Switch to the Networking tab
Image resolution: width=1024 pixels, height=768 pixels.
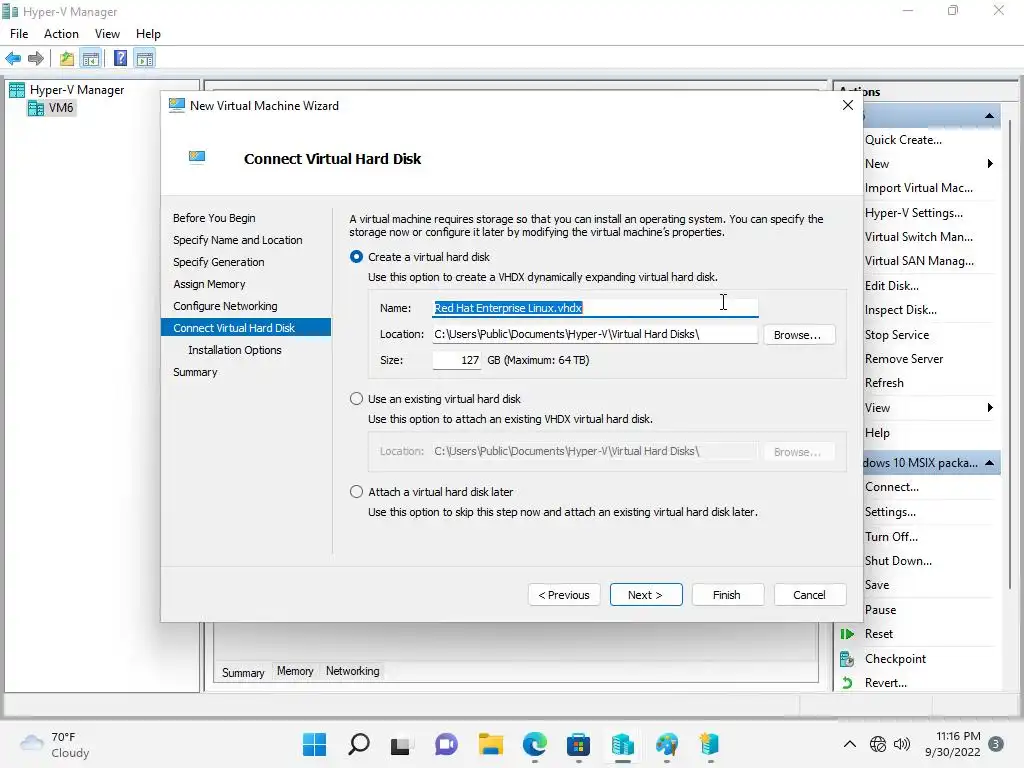click(x=353, y=671)
